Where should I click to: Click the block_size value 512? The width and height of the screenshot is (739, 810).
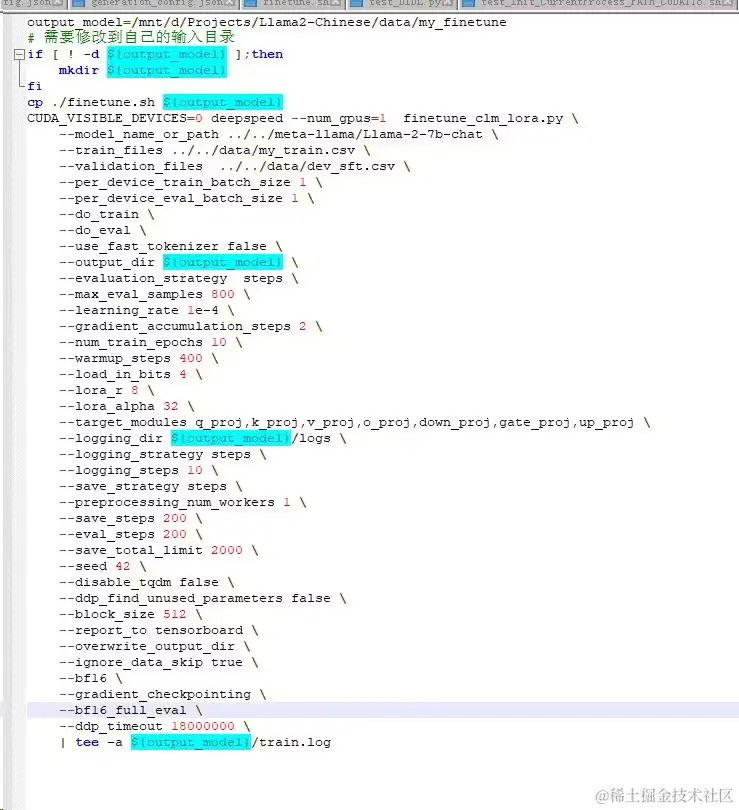click(175, 615)
